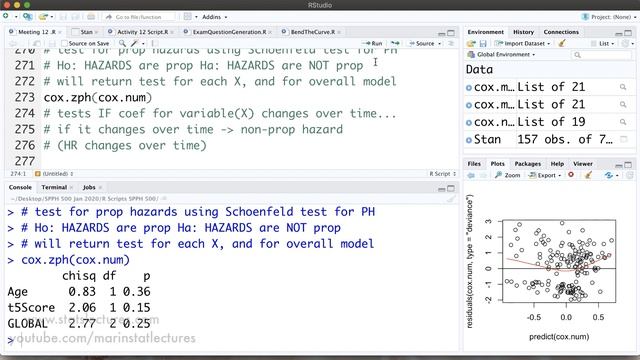
Task: Remove current plot red X icon
Action: [x=571, y=175]
